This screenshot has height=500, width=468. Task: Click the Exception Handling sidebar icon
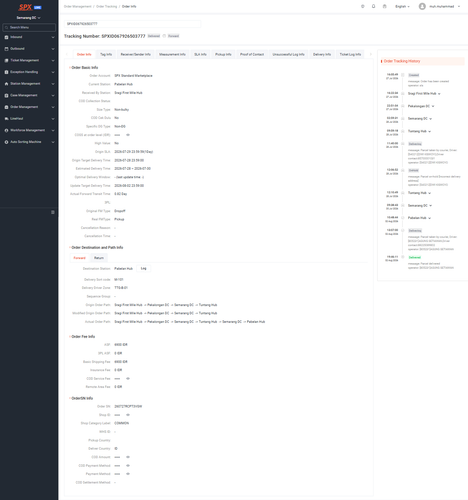(x=6, y=72)
